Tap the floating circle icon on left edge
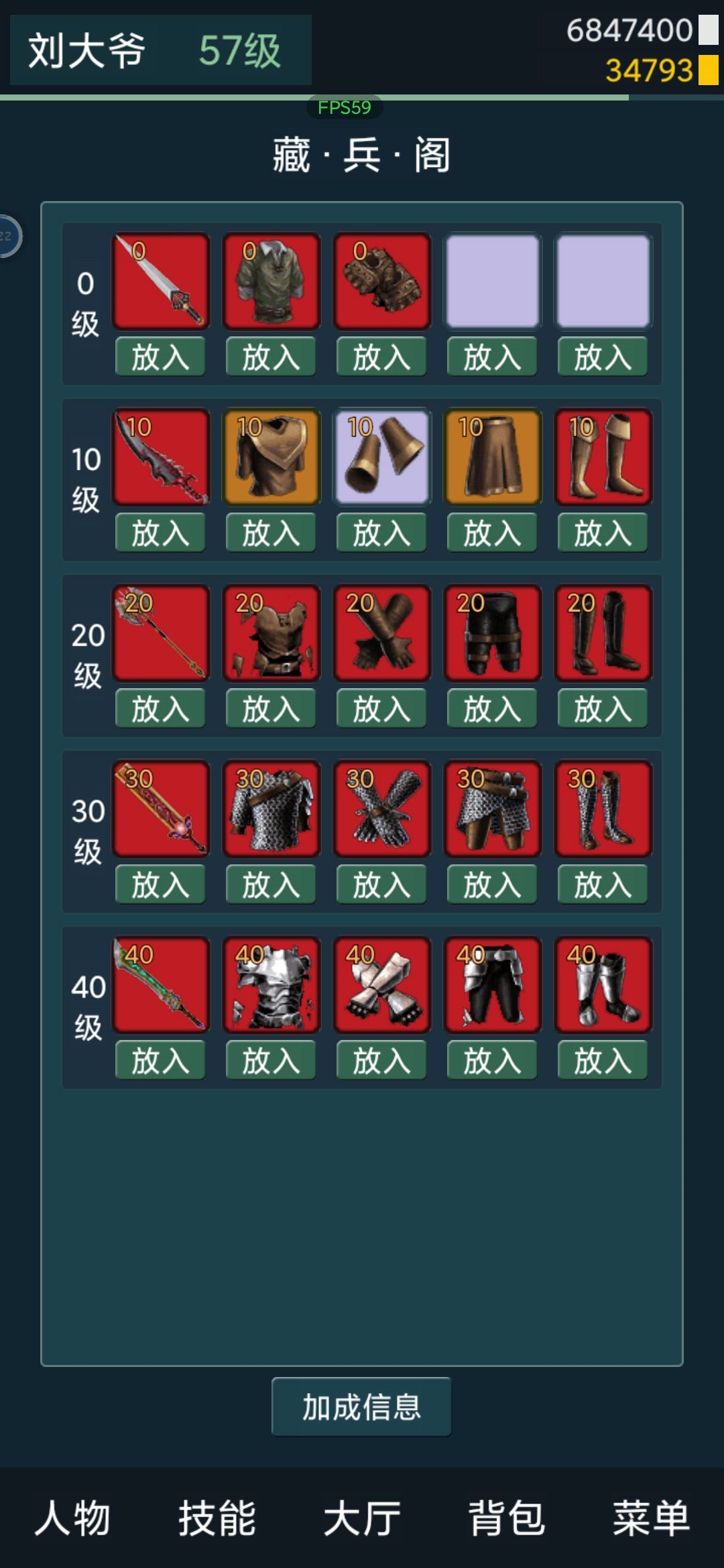Image resolution: width=724 pixels, height=1568 pixels. click(x=8, y=236)
